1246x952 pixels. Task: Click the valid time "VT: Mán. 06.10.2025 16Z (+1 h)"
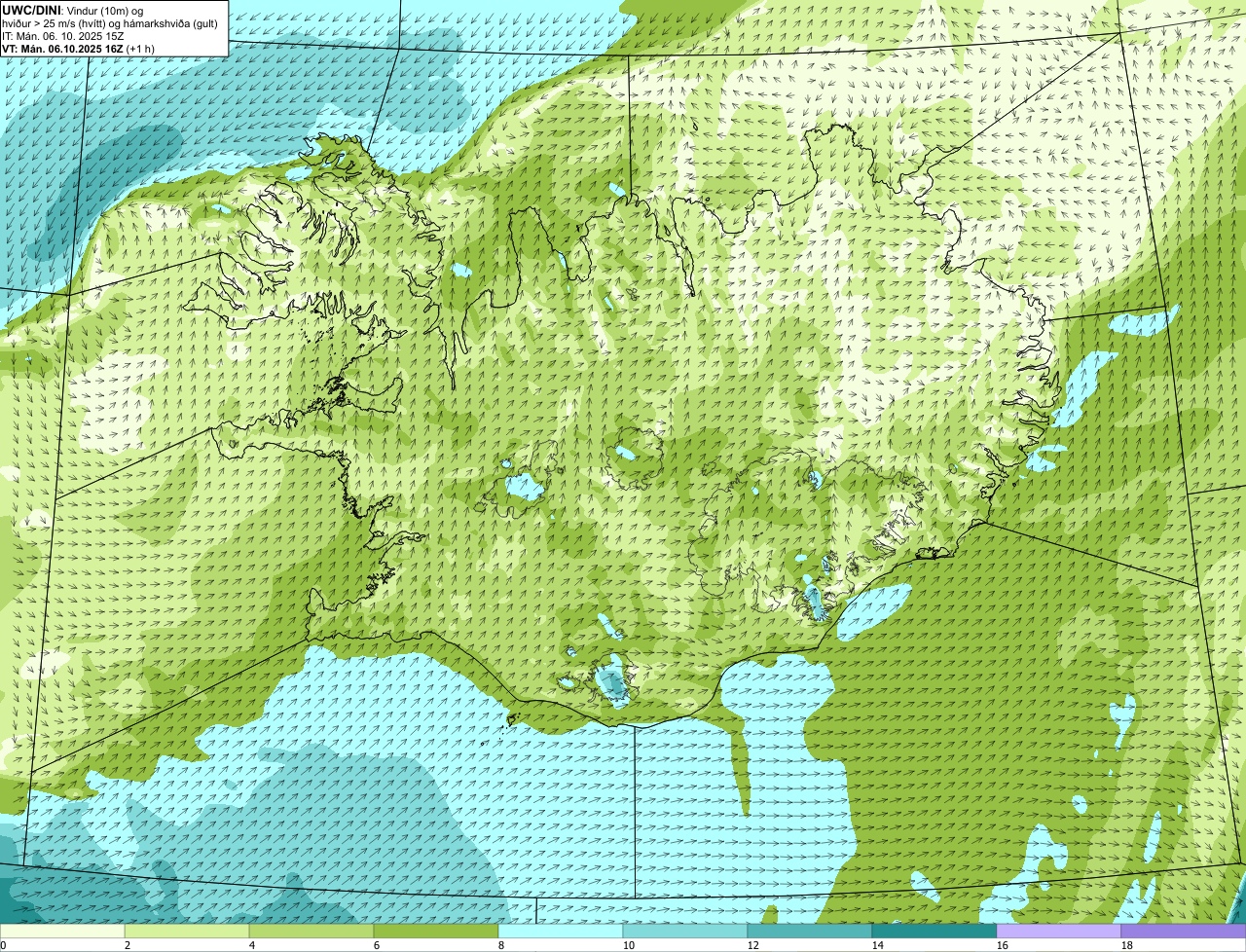(x=78, y=48)
